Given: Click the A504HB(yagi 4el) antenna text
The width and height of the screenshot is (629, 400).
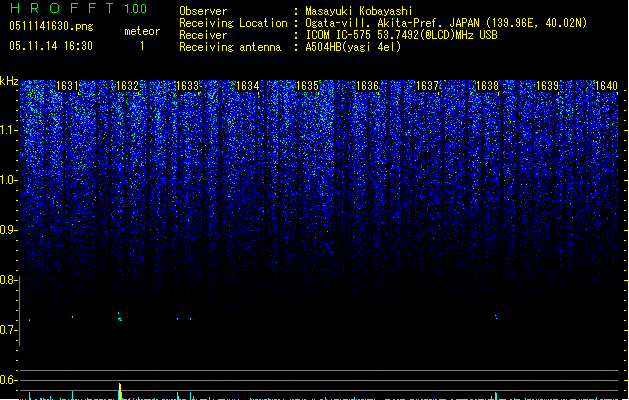Looking at the screenshot, I should click(x=353, y=47).
